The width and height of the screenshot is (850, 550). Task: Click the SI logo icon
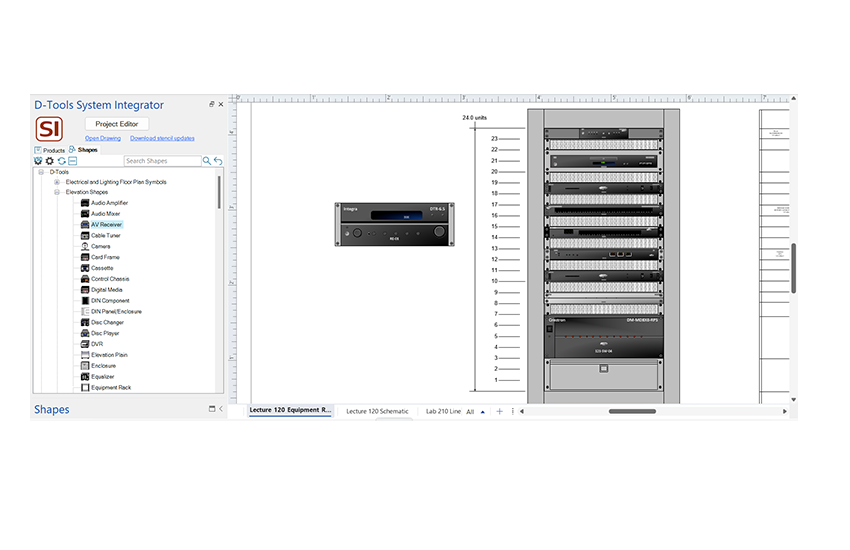point(49,129)
